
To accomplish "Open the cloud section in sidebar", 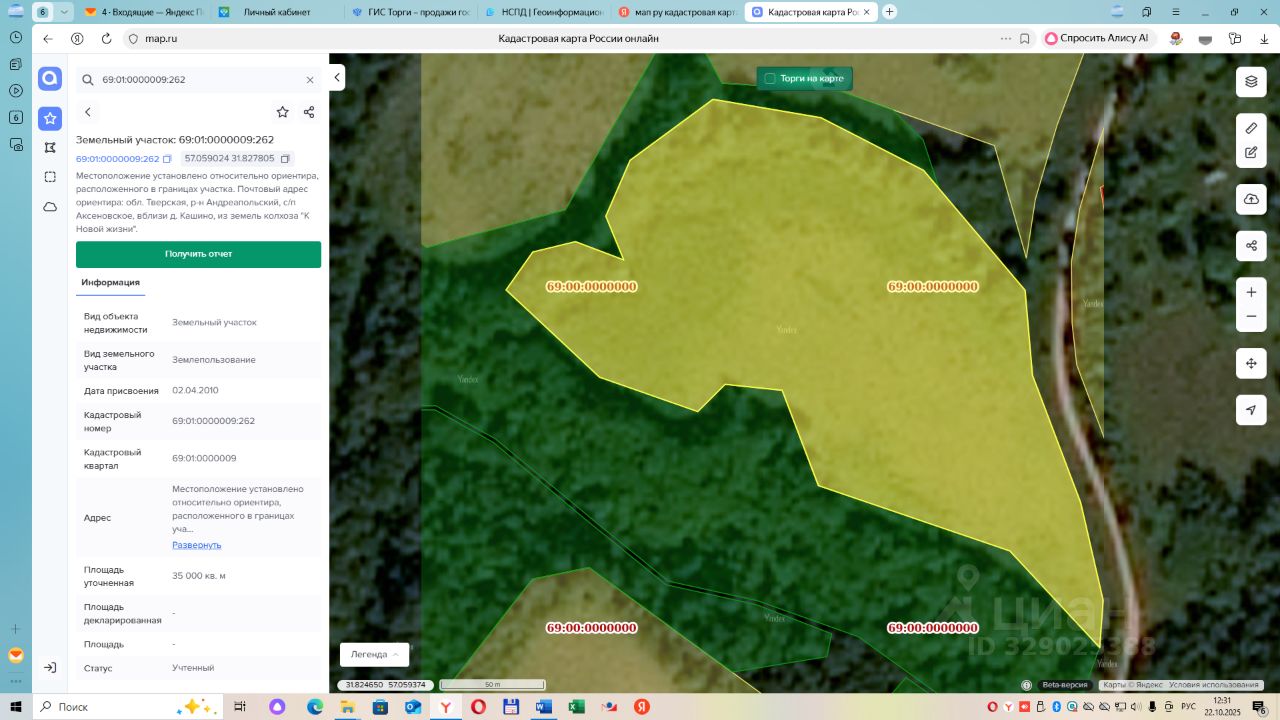I will 50,207.
